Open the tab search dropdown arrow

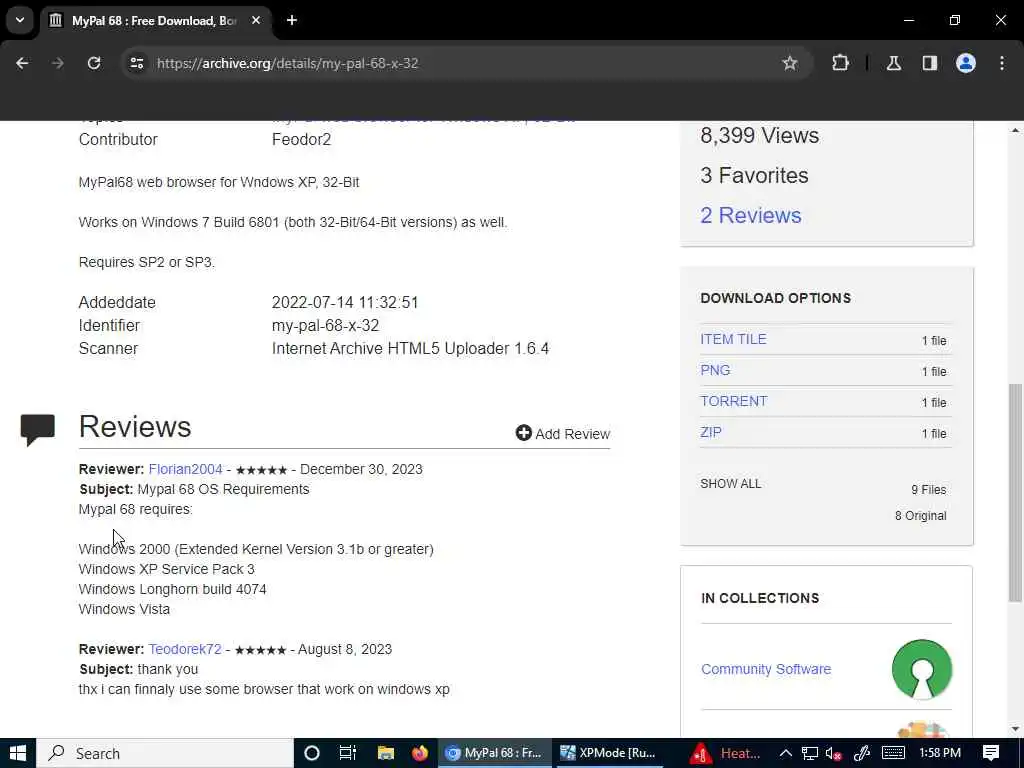point(20,20)
